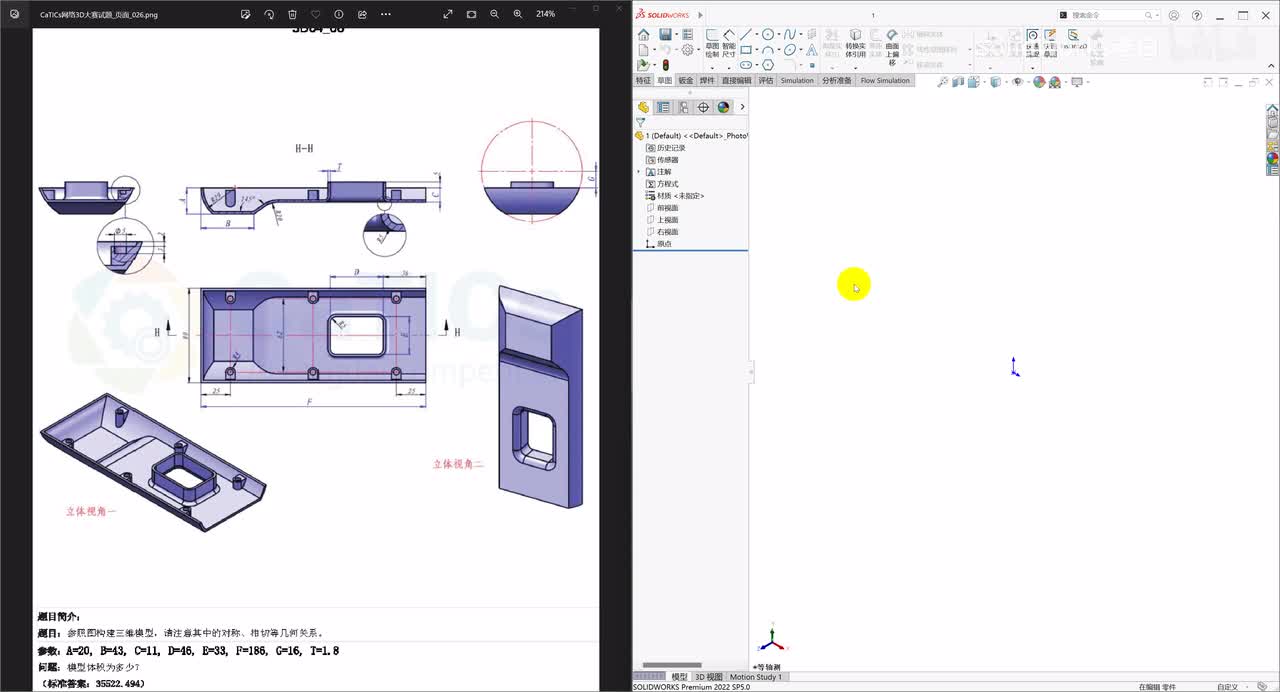The image size is (1280, 692).
Task: Switch to the 3D 视图 bottom tab
Action: 708,677
